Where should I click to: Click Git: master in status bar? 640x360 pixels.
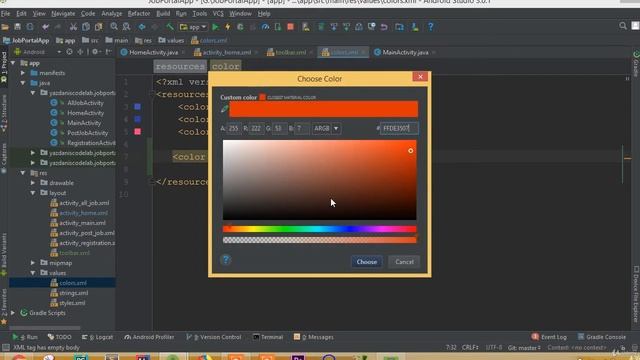[524, 348]
